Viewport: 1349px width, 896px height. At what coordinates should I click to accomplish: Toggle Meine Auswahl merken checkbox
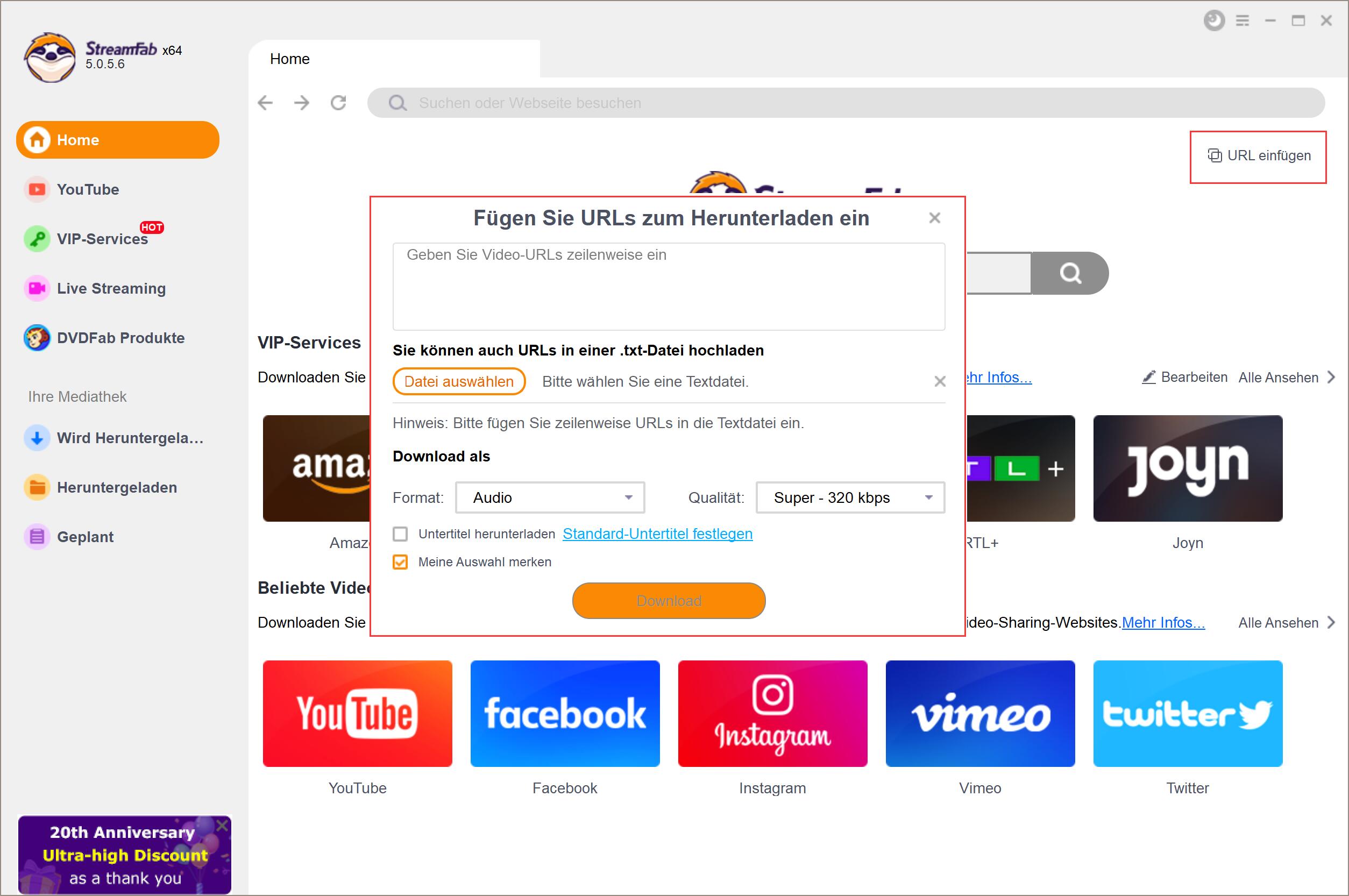pos(401,561)
